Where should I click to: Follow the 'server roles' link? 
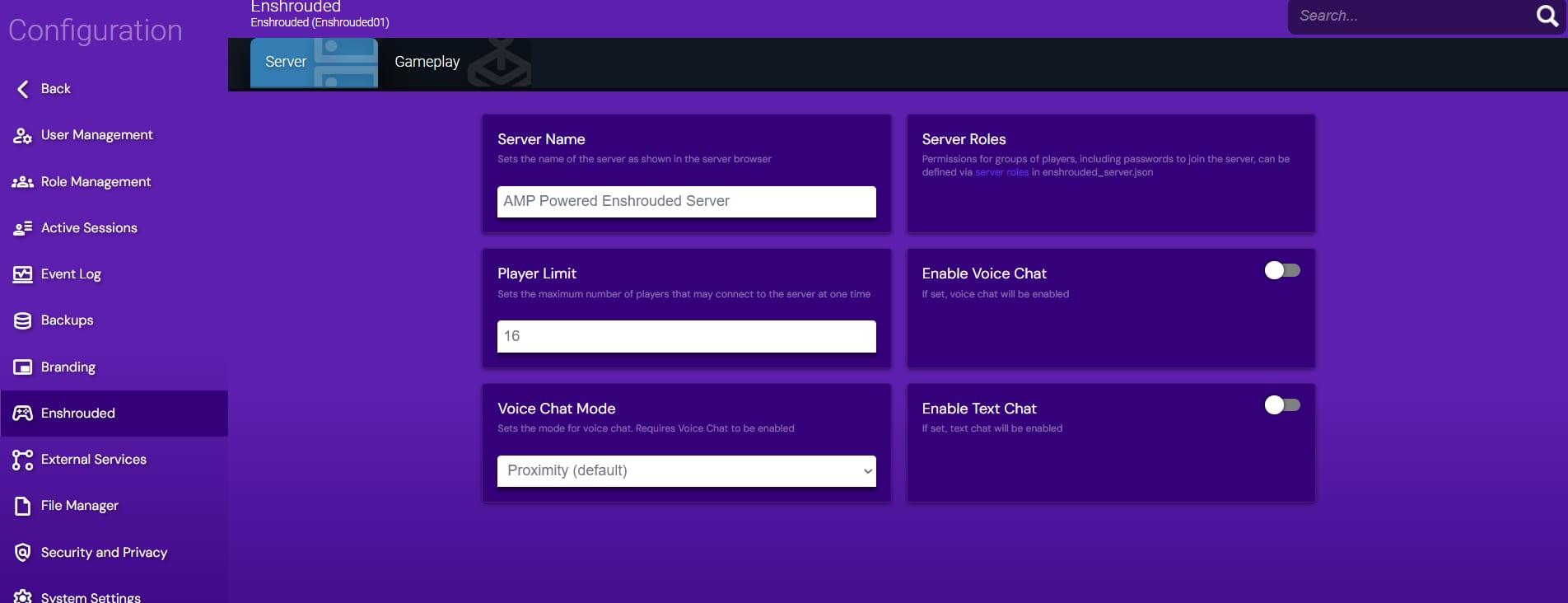(x=1001, y=172)
